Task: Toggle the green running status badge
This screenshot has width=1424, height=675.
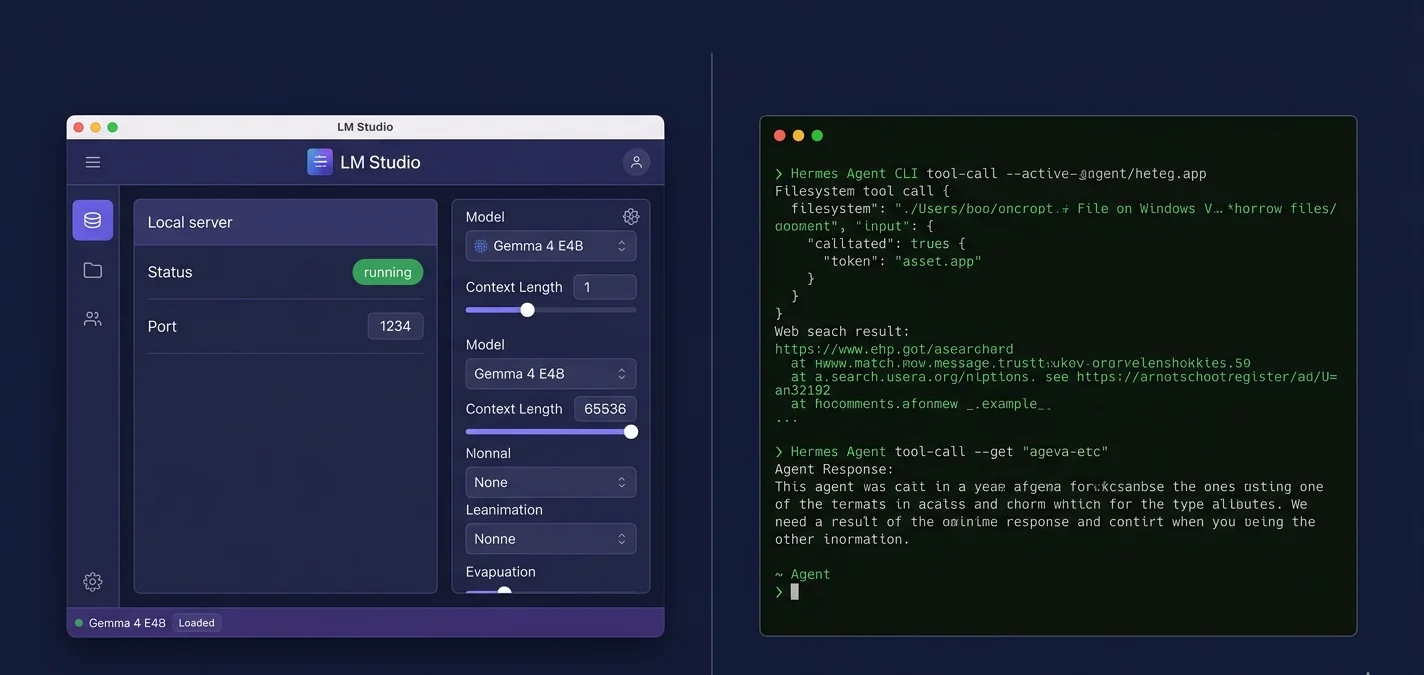Action: pyautogui.click(x=388, y=272)
